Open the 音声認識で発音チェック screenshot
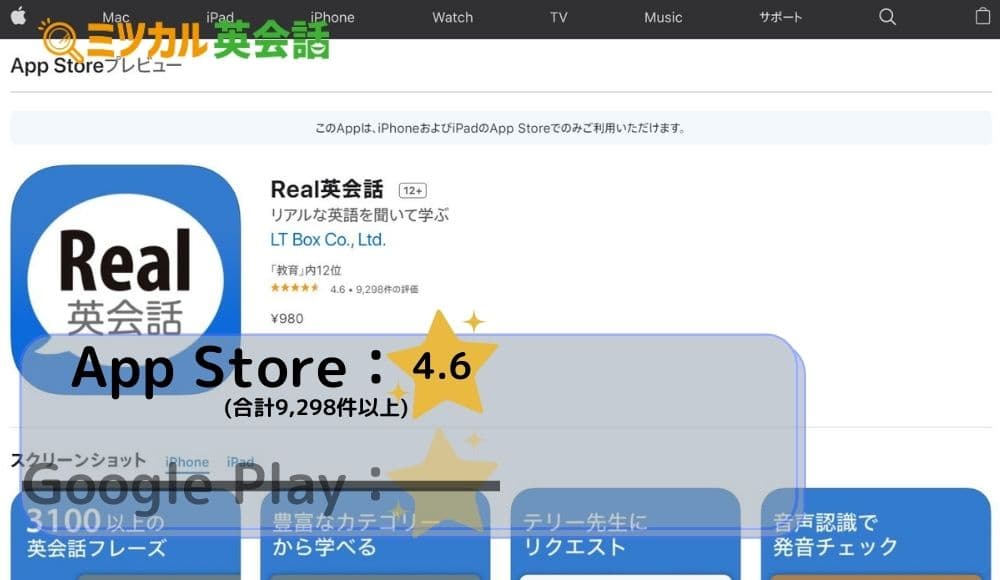Screen dimensions: 1000x580 point(876,534)
